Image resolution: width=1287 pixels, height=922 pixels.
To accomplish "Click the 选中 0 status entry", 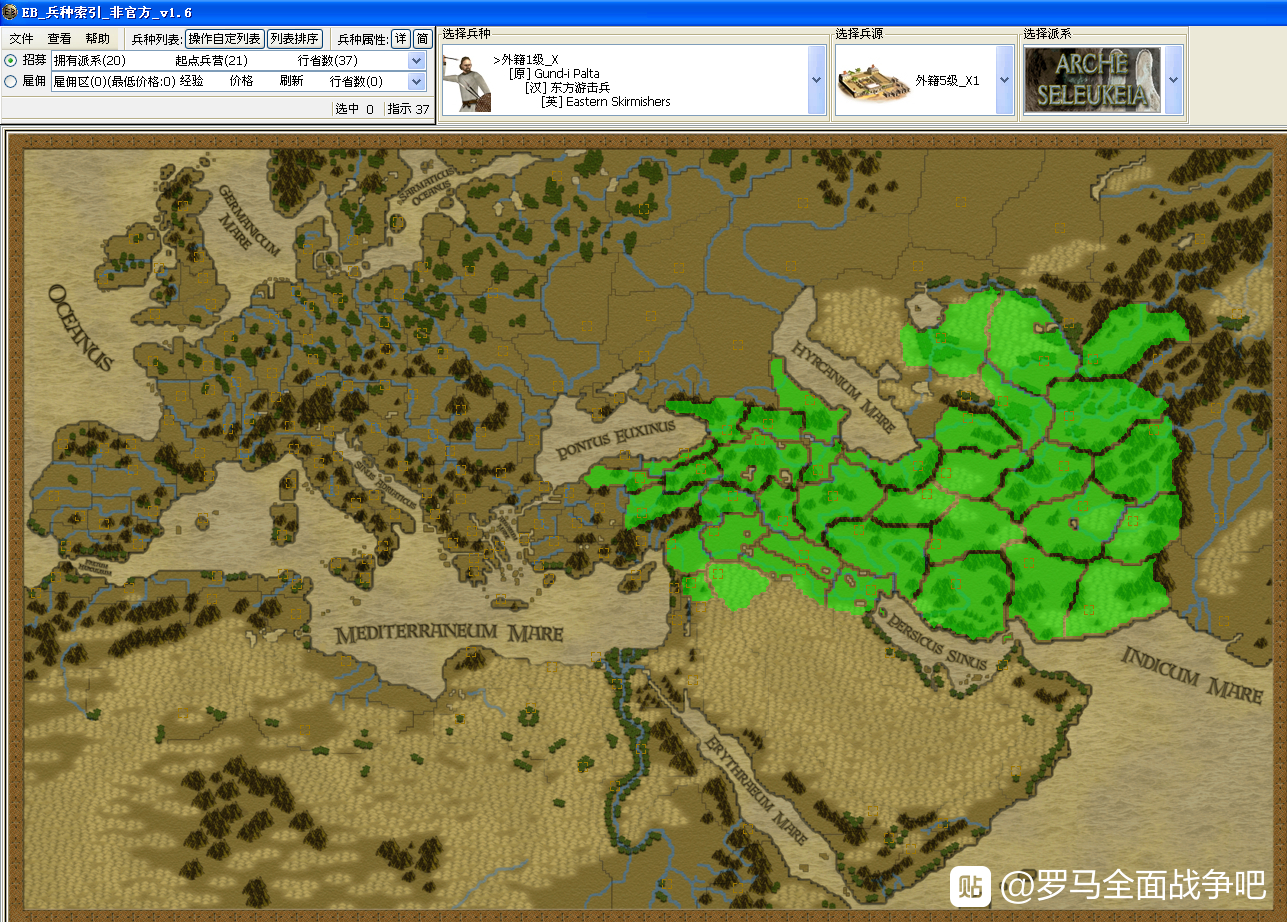I will coord(354,109).
